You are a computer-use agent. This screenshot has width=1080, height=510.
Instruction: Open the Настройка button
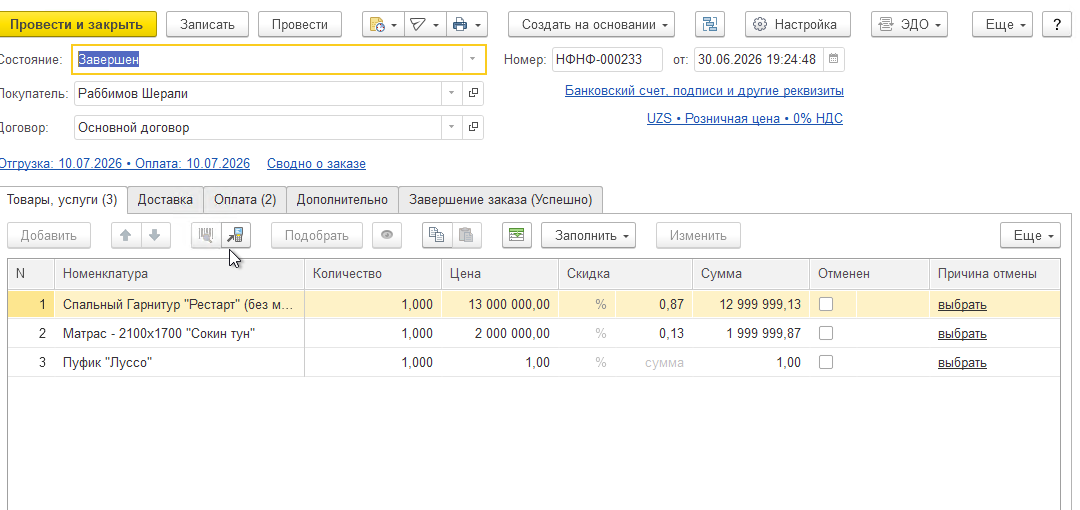point(798,25)
